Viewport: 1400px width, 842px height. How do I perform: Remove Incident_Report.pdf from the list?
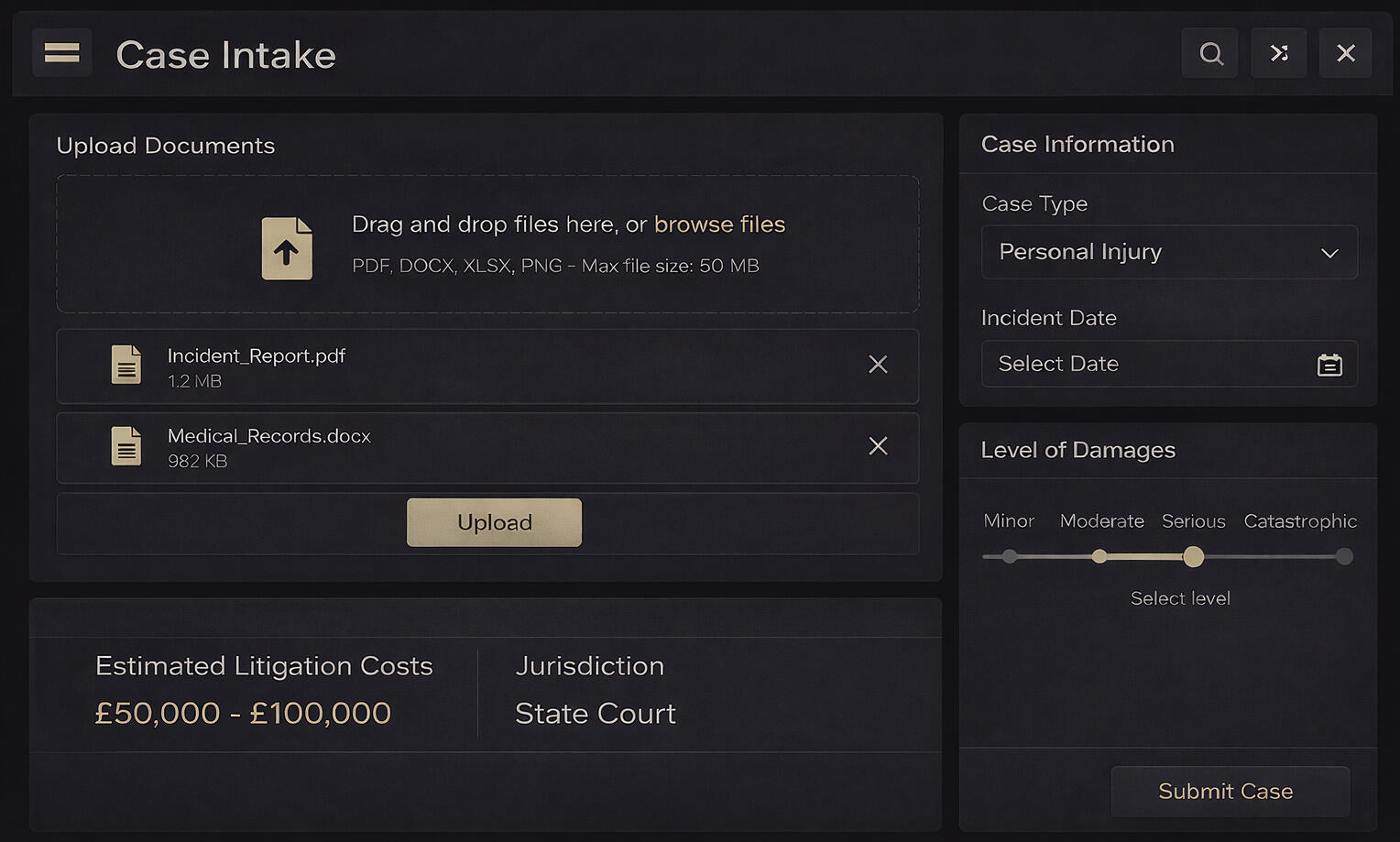pos(878,365)
